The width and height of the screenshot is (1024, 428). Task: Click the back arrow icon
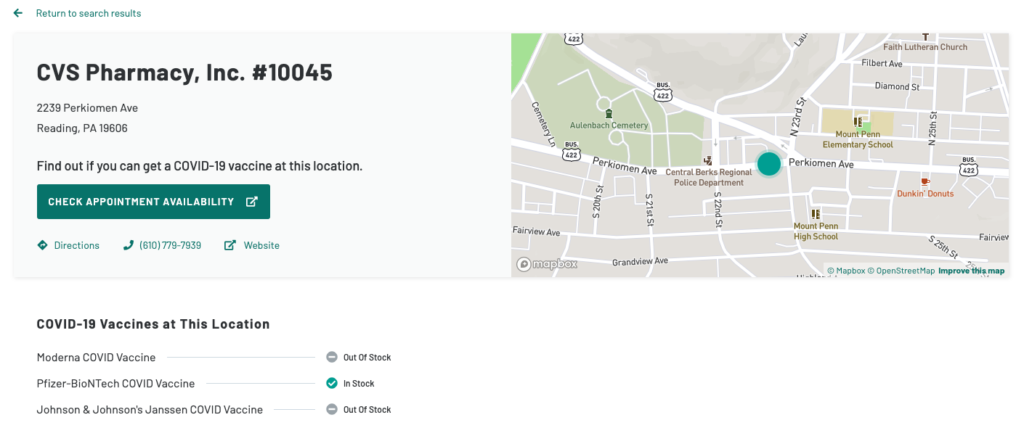(x=18, y=13)
